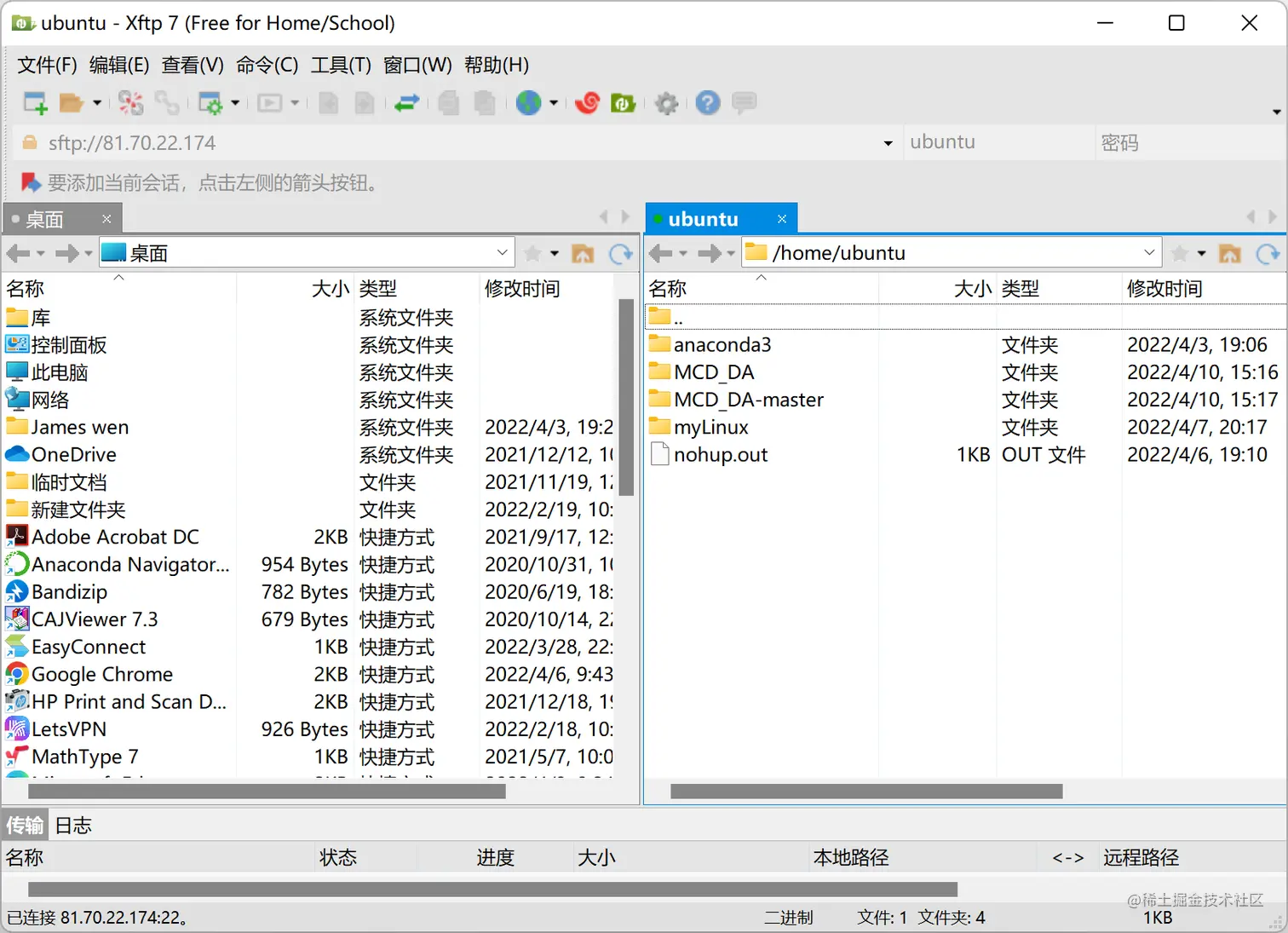Switch to the 日志 tab
Viewport: 1288px width, 933px height.
pos(73,825)
